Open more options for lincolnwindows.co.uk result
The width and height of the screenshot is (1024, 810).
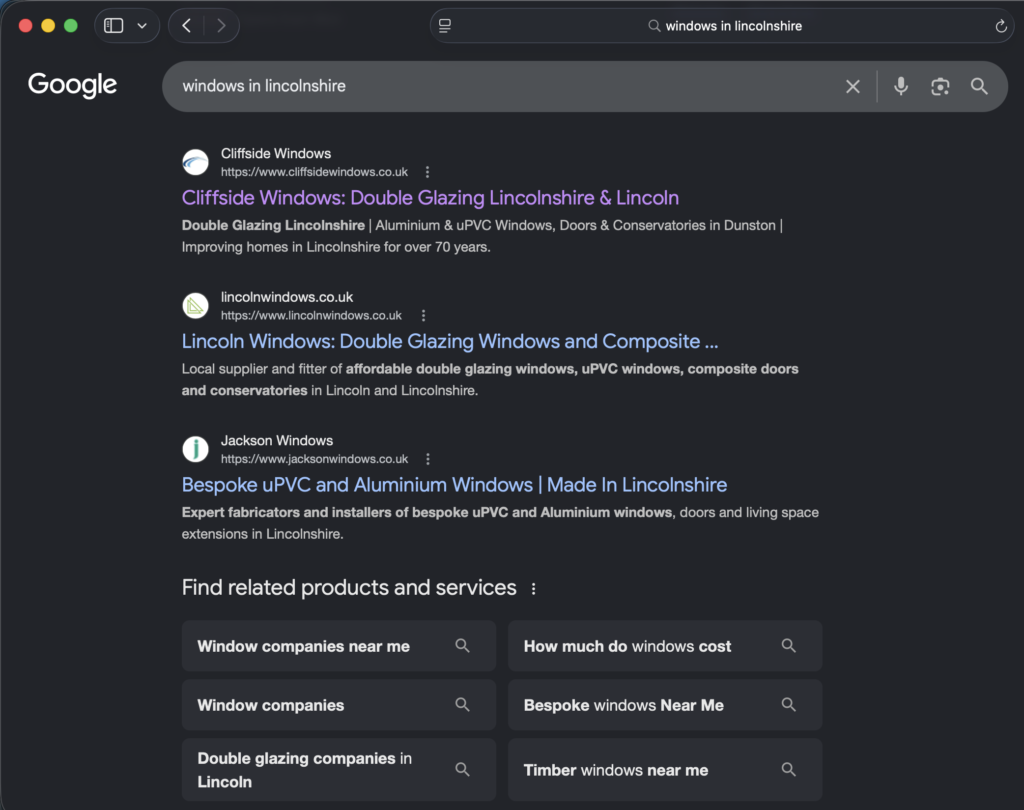click(x=423, y=316)
